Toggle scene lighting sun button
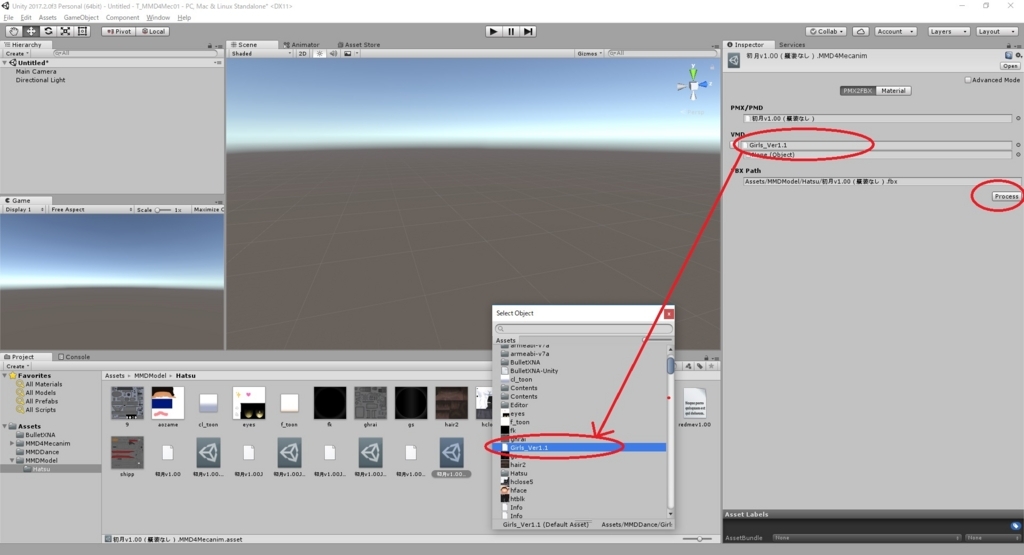The width and height of the screenshot is (1024, 555). pos(319,54)
